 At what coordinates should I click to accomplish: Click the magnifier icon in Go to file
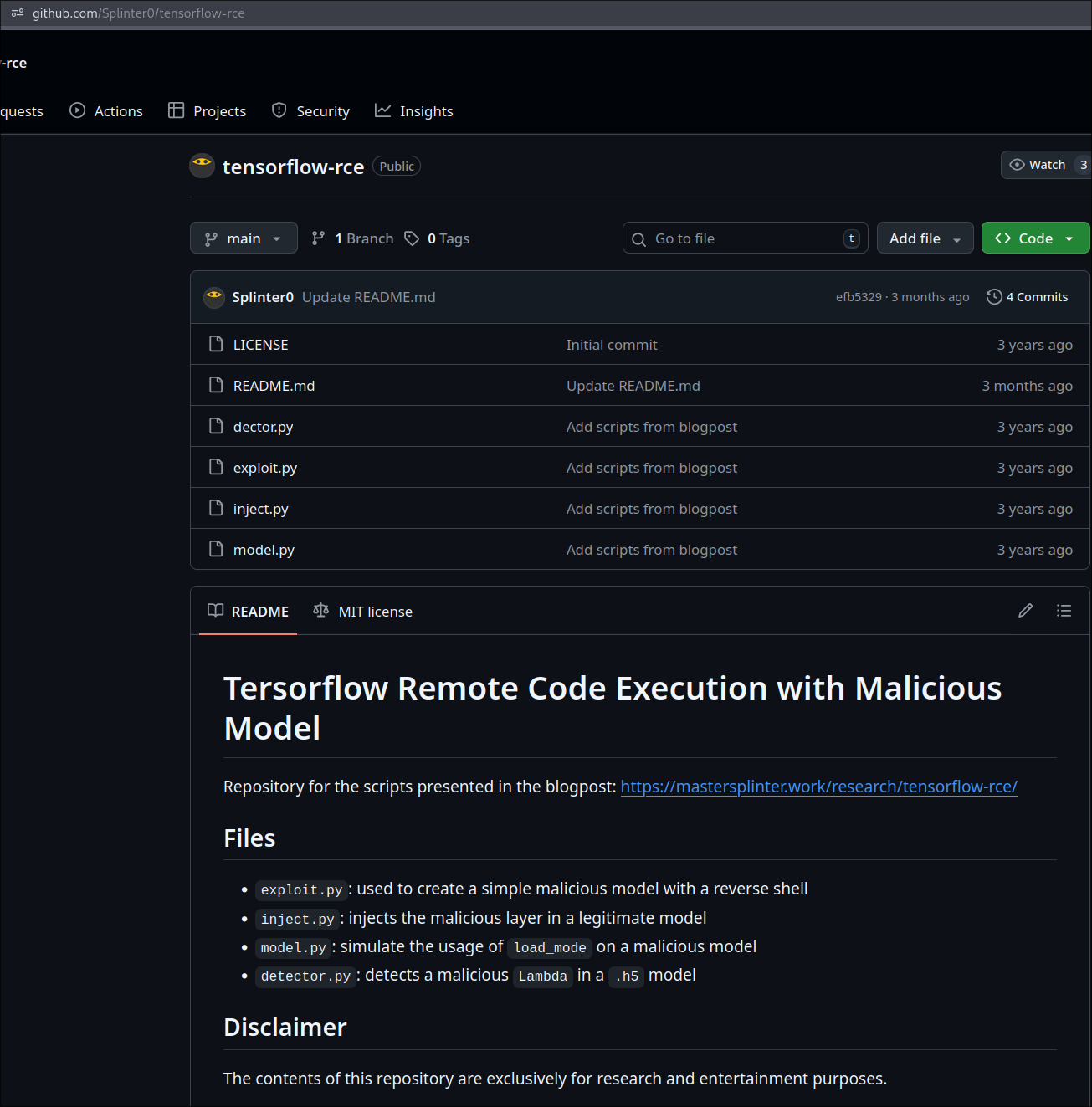click(x=638, y=239)
